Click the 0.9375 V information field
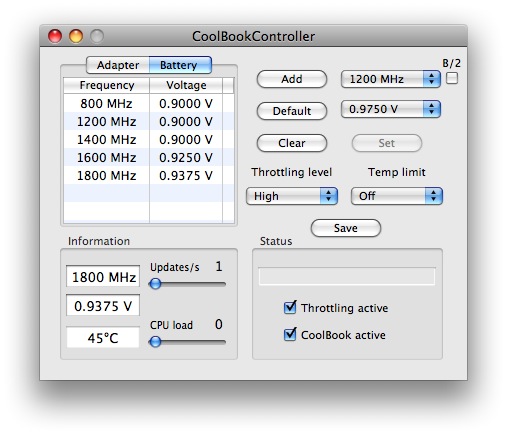Image resolution: width=507 pixels, height=435 pixels. tap(103, 306)
